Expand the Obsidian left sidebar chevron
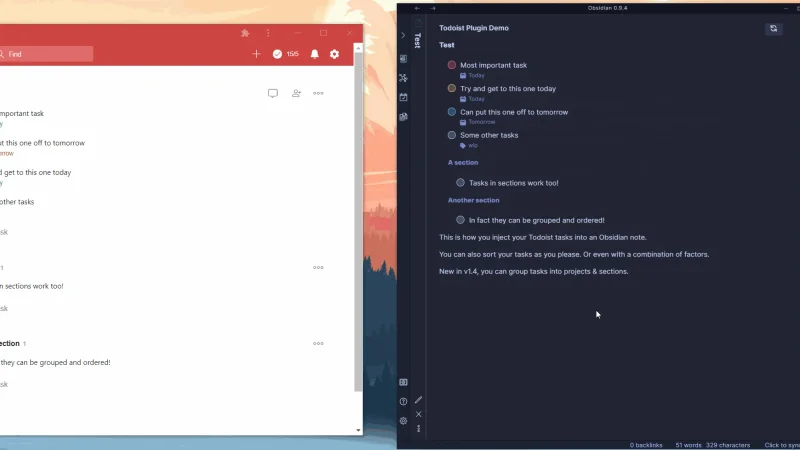The height and width of the screenshot is (450, 800). (x=403, y=36)
